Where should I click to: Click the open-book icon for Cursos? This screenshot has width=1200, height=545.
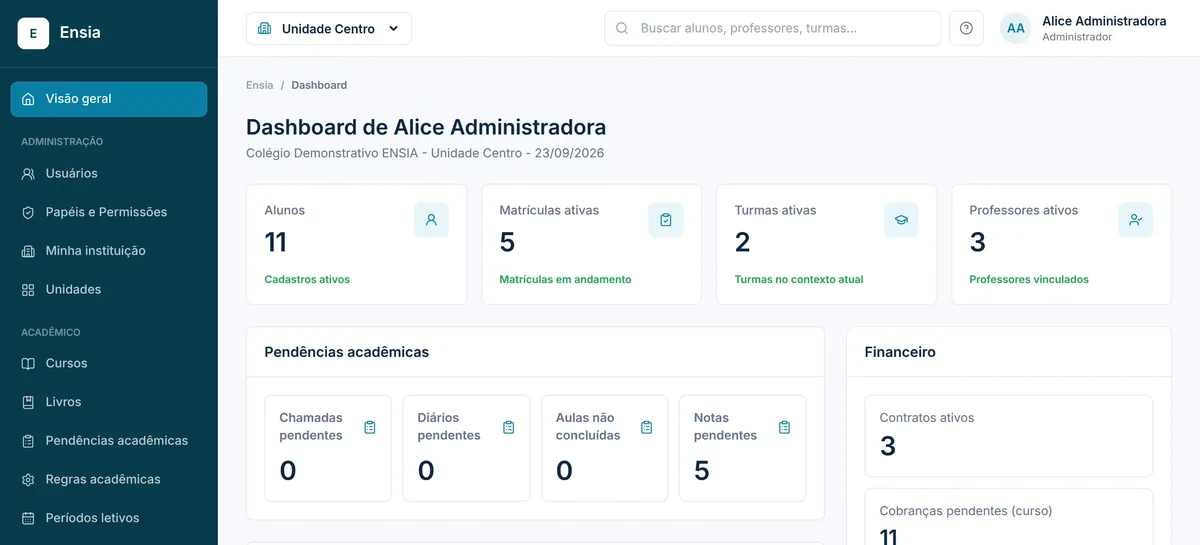click(x=28, y=363)
